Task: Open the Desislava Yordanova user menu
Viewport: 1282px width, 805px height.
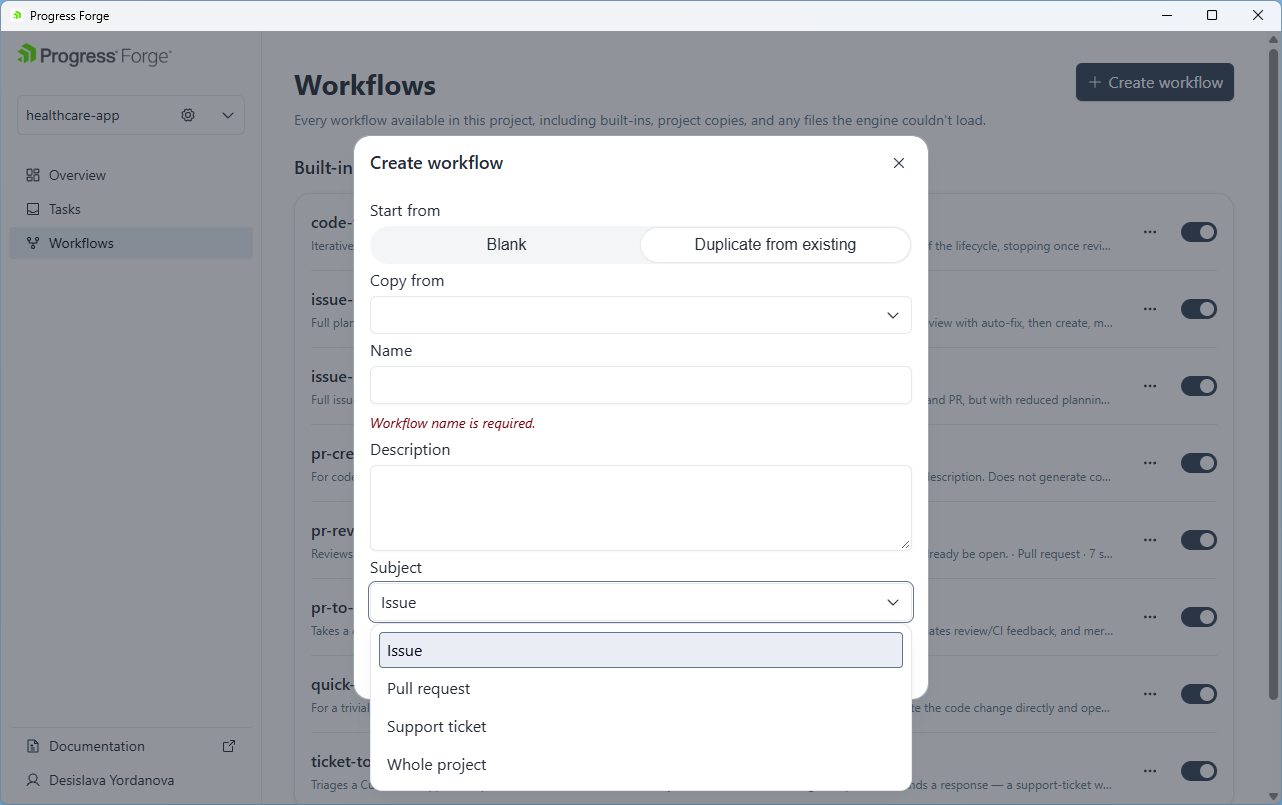Action: click(x=131, y=780)
